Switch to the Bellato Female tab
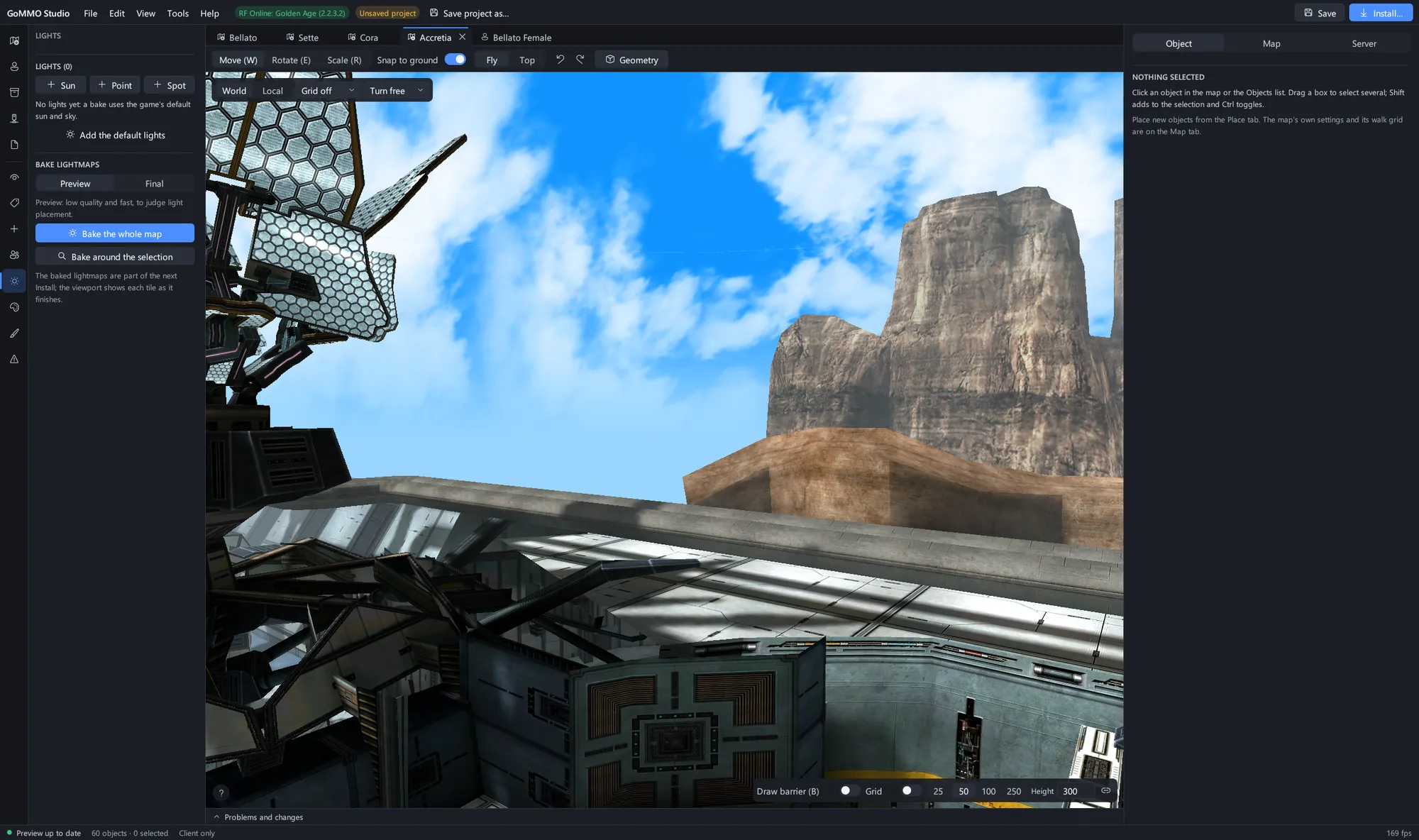1419x840 pixels. tap(516, 38)
